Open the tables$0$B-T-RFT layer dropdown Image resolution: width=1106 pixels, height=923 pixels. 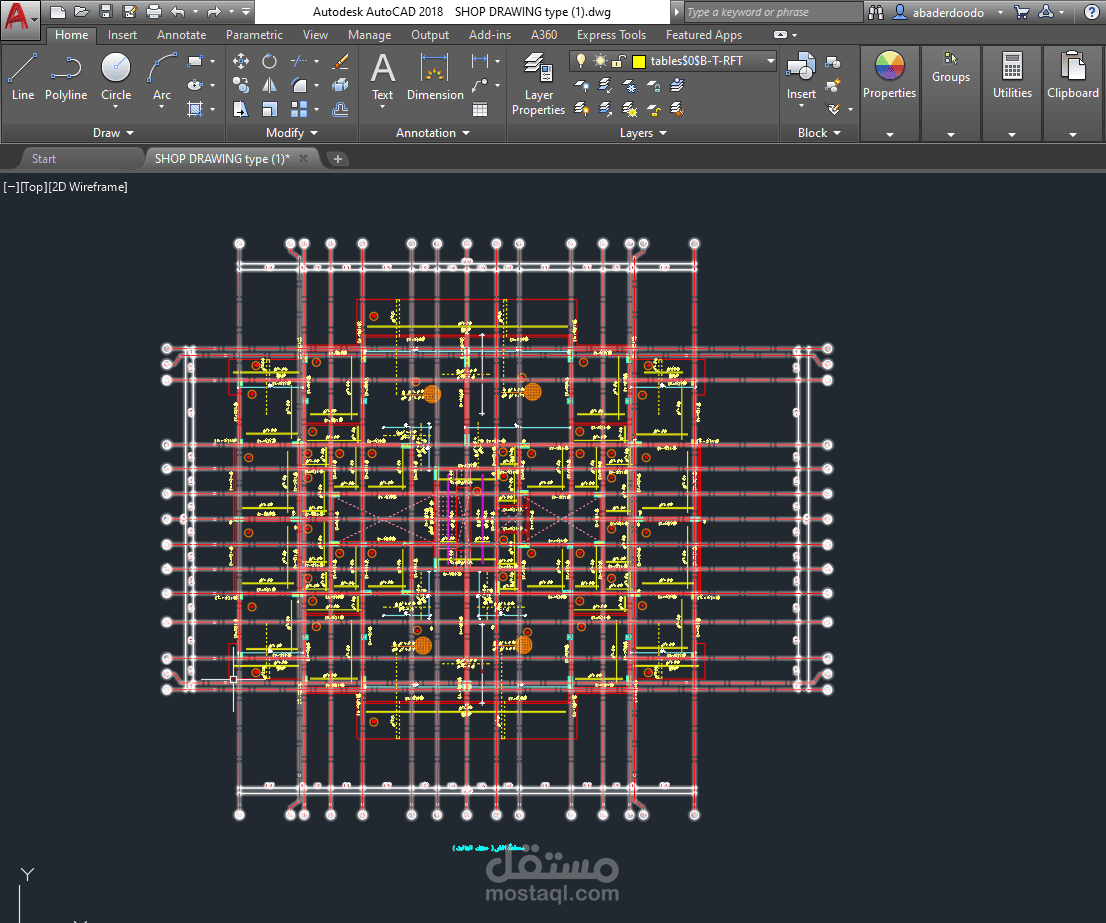coord(770,61)
